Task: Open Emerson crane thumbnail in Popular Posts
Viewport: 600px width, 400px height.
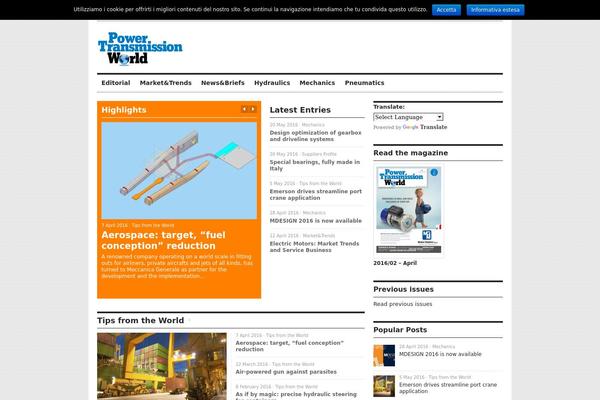Action: (384, 386)
